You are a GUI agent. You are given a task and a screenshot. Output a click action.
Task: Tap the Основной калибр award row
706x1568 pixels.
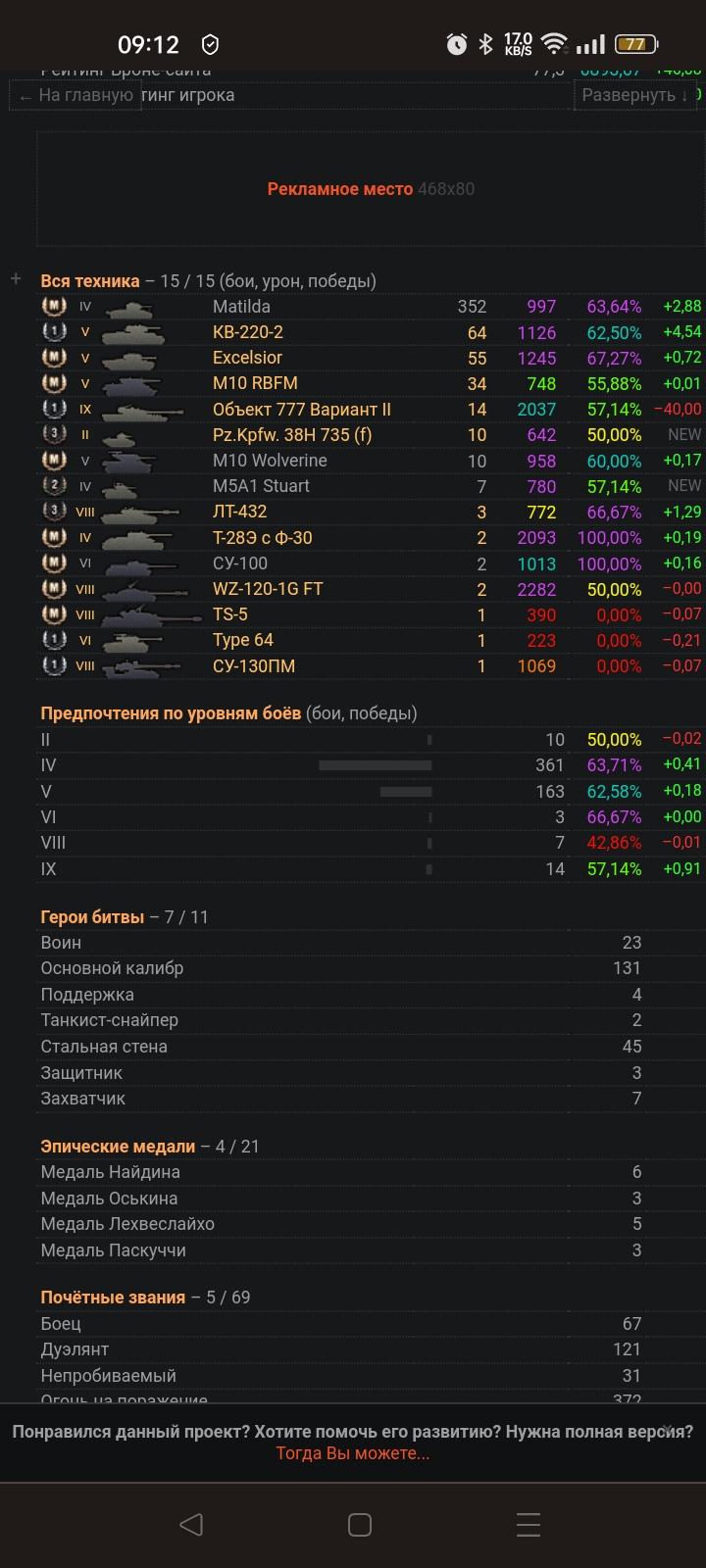371,968
